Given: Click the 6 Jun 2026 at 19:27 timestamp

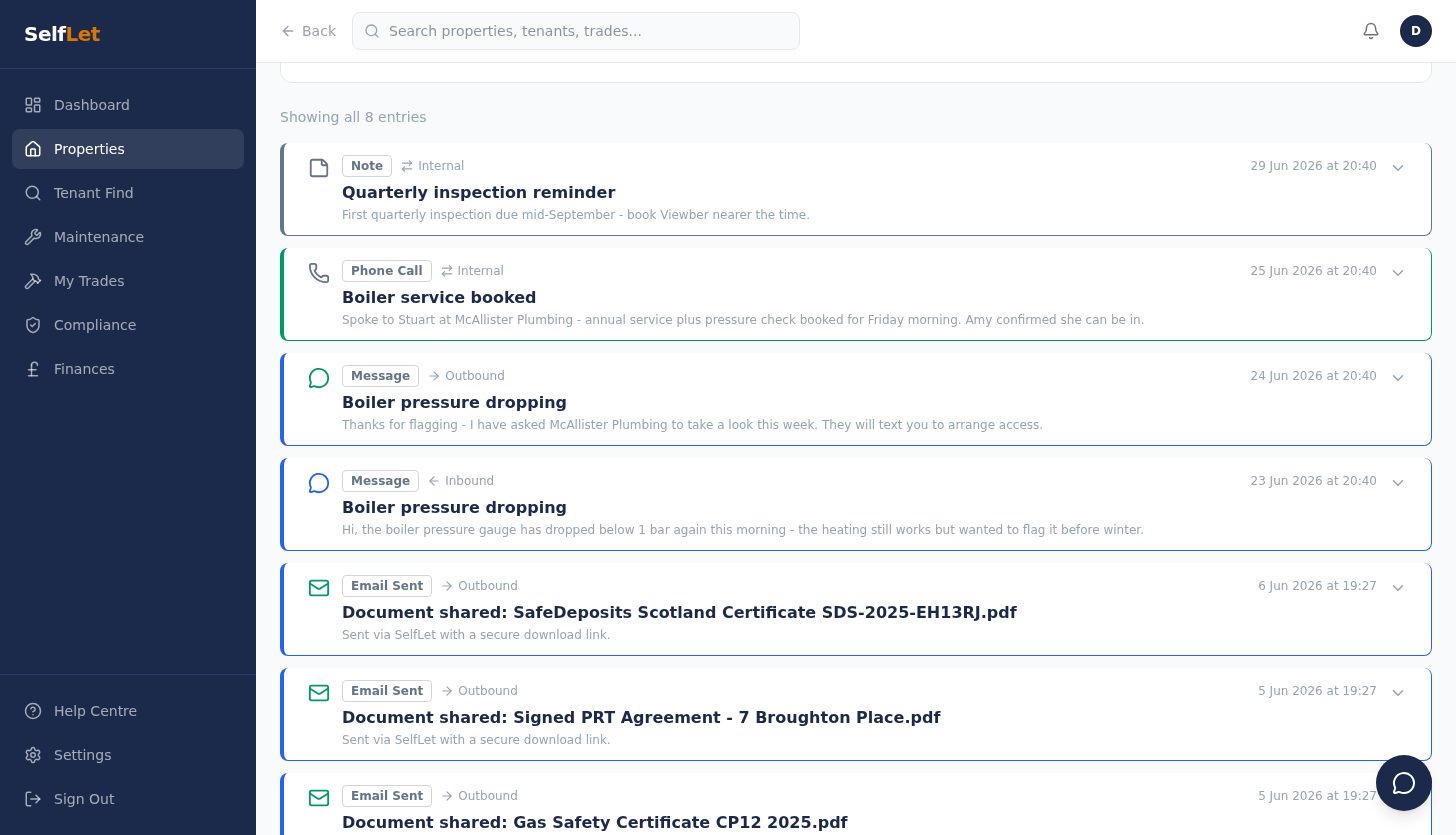Looking at the screenshot, I should [x=1317, y=586].
